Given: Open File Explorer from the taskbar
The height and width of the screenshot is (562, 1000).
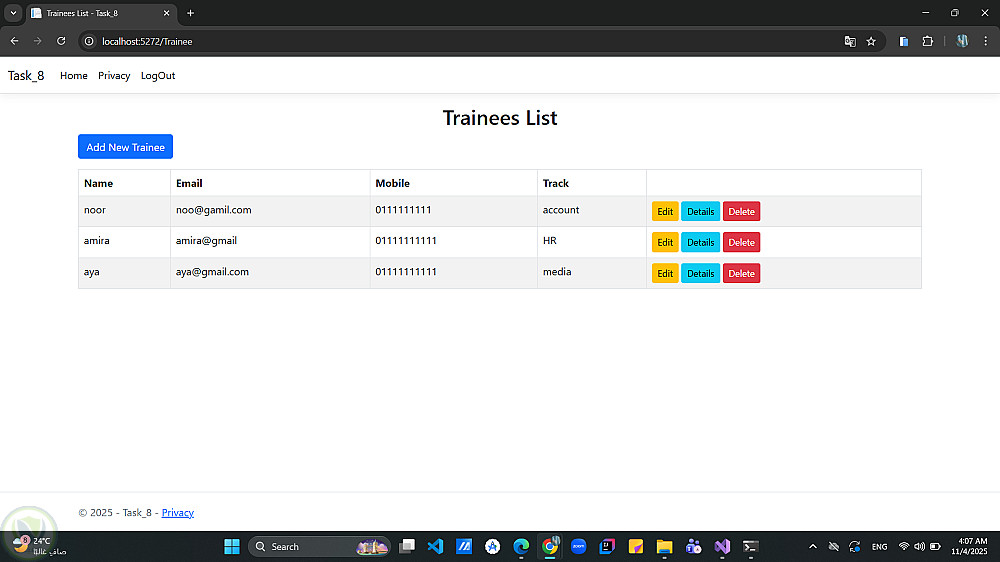Looking at the screenshot, I should [x=665, y=546].
